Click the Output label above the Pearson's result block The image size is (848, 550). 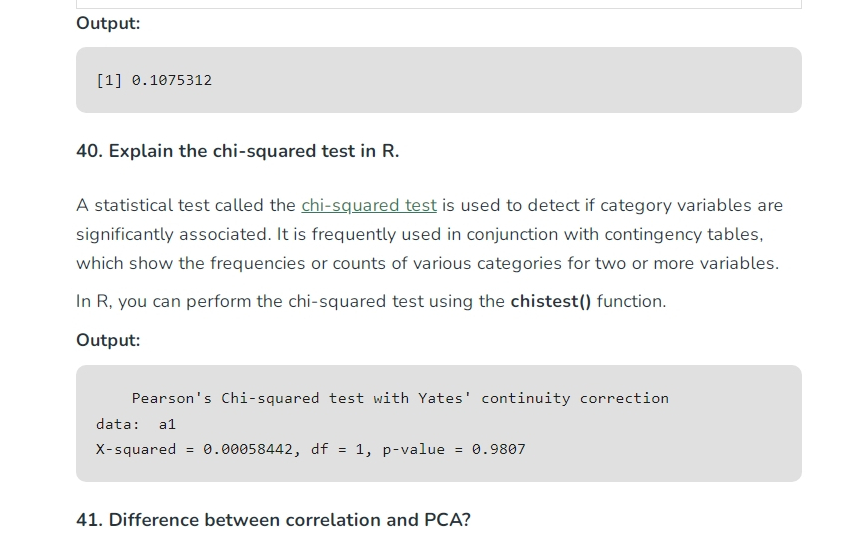point(108,340)
